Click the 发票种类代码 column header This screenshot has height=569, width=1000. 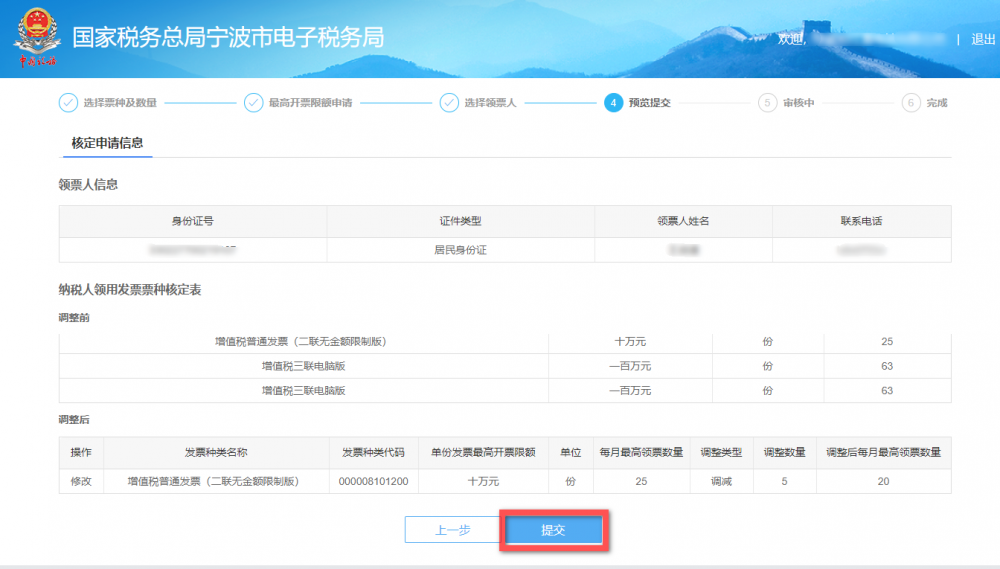(x=373, y=452)
